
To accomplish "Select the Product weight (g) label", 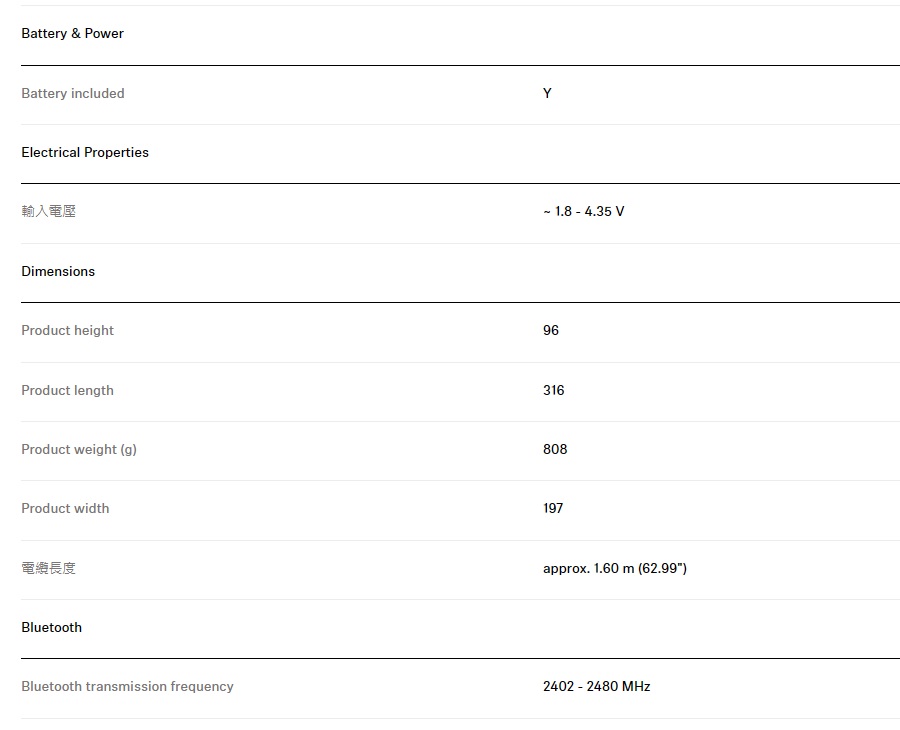I will tap(79, 450).
